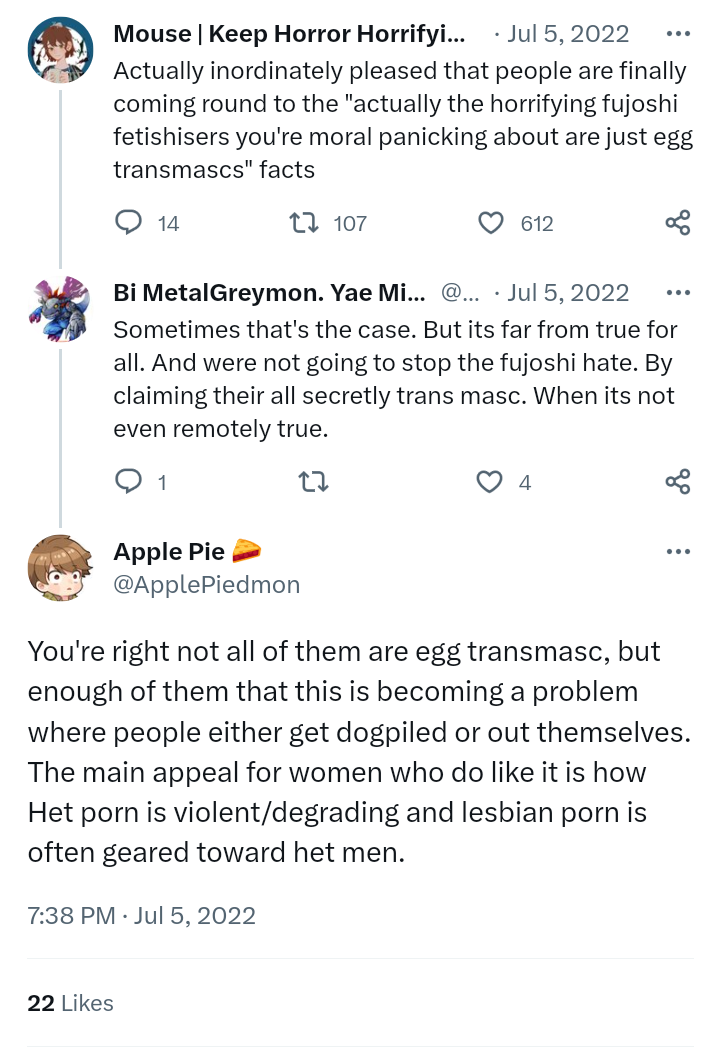Viewport: 720px width, 1049px height.
Task: Visit Bi MetalGreymon's profile name link
Action: [x=270, y=293]
